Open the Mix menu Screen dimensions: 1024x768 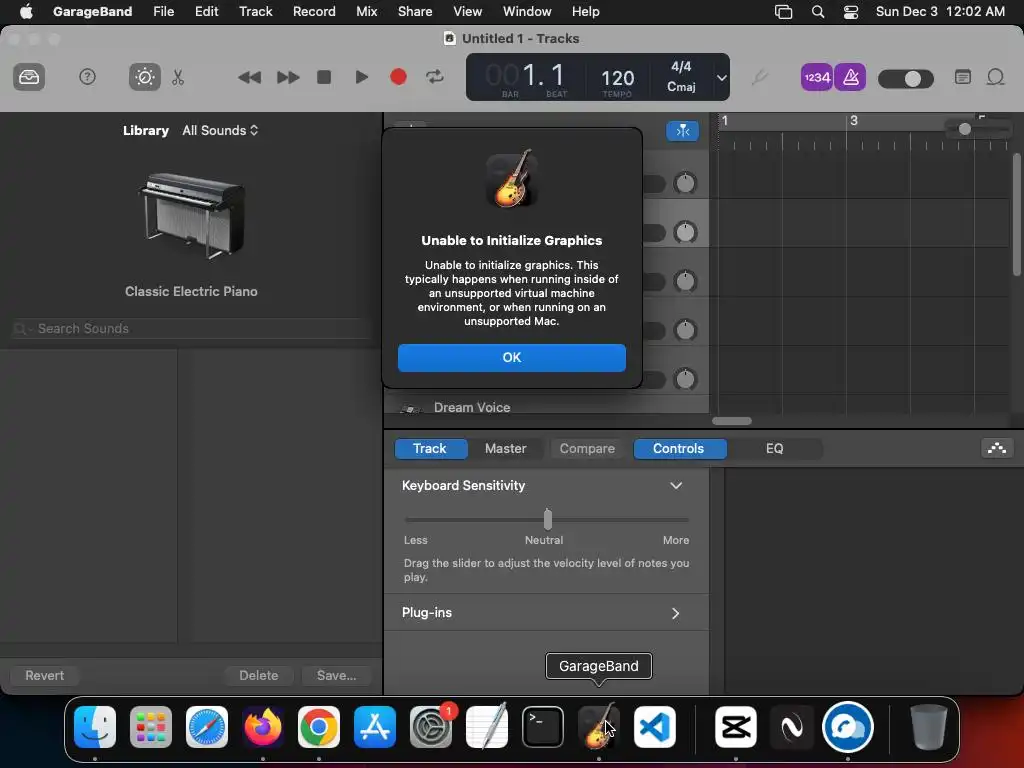tap(366, 11)
